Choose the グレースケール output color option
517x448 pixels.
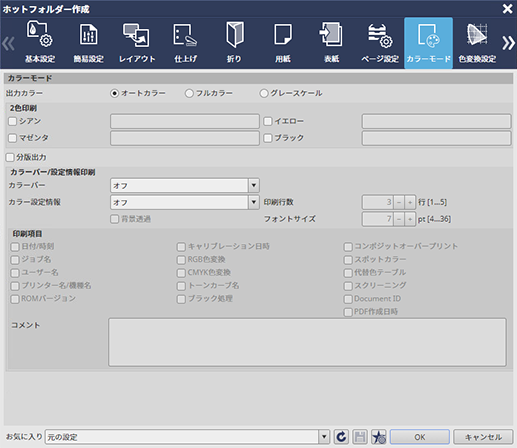pyautogui.click(x=264, y=93)
